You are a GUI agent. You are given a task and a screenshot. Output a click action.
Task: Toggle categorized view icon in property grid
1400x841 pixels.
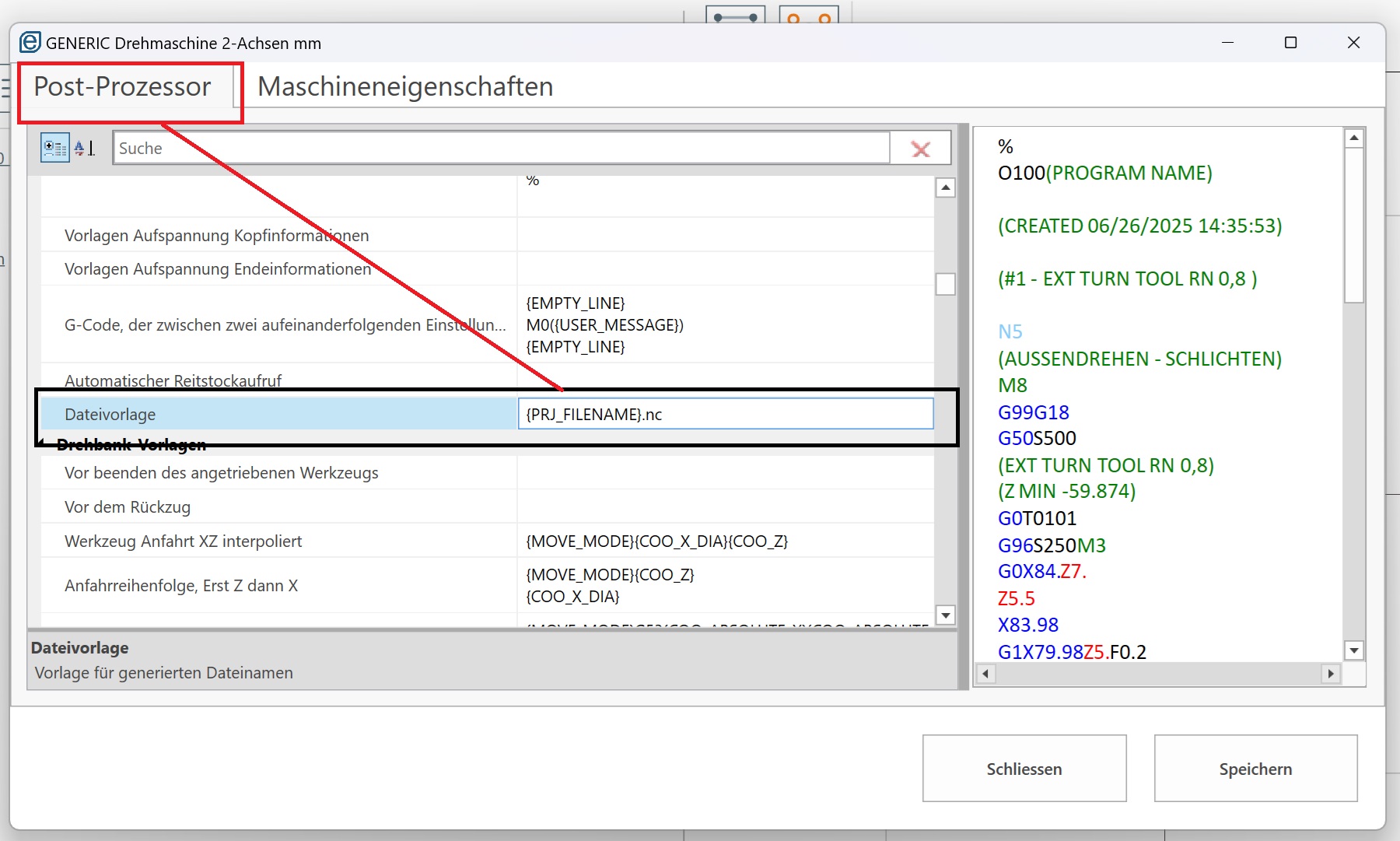click(x=54, y=148)
